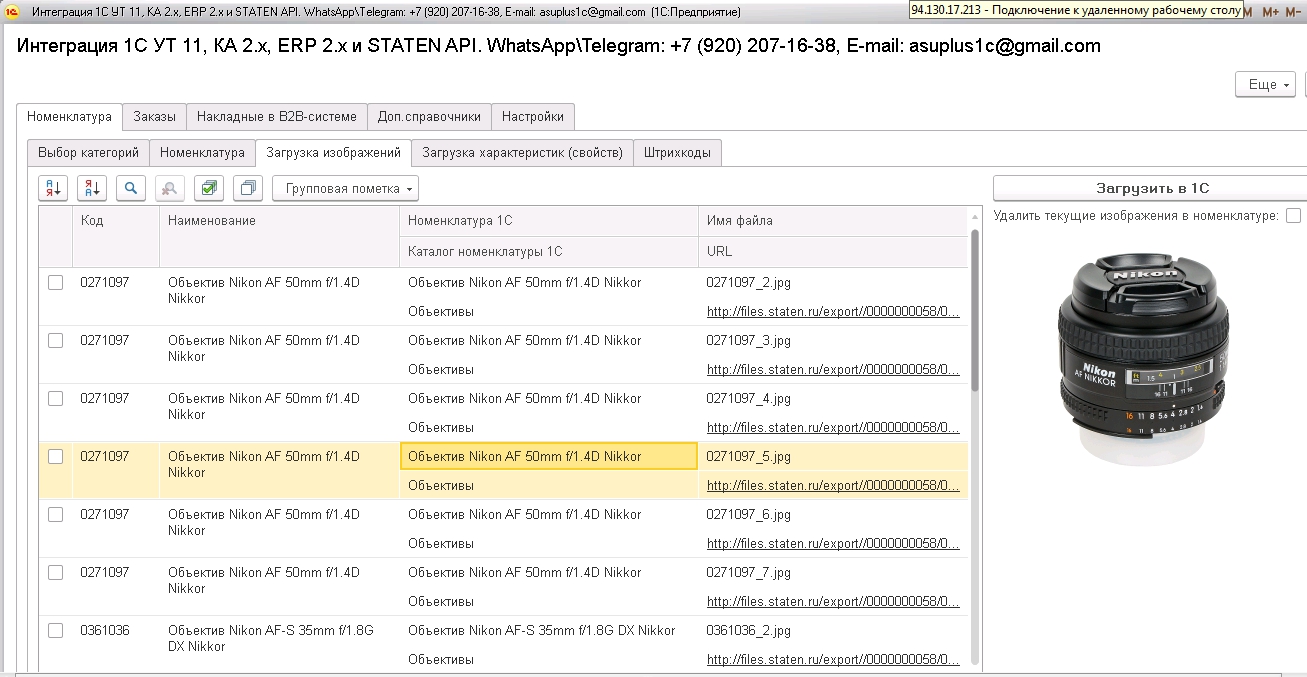Select the 'Загрузка изображений' sub-tab

[x=333, y=153]
